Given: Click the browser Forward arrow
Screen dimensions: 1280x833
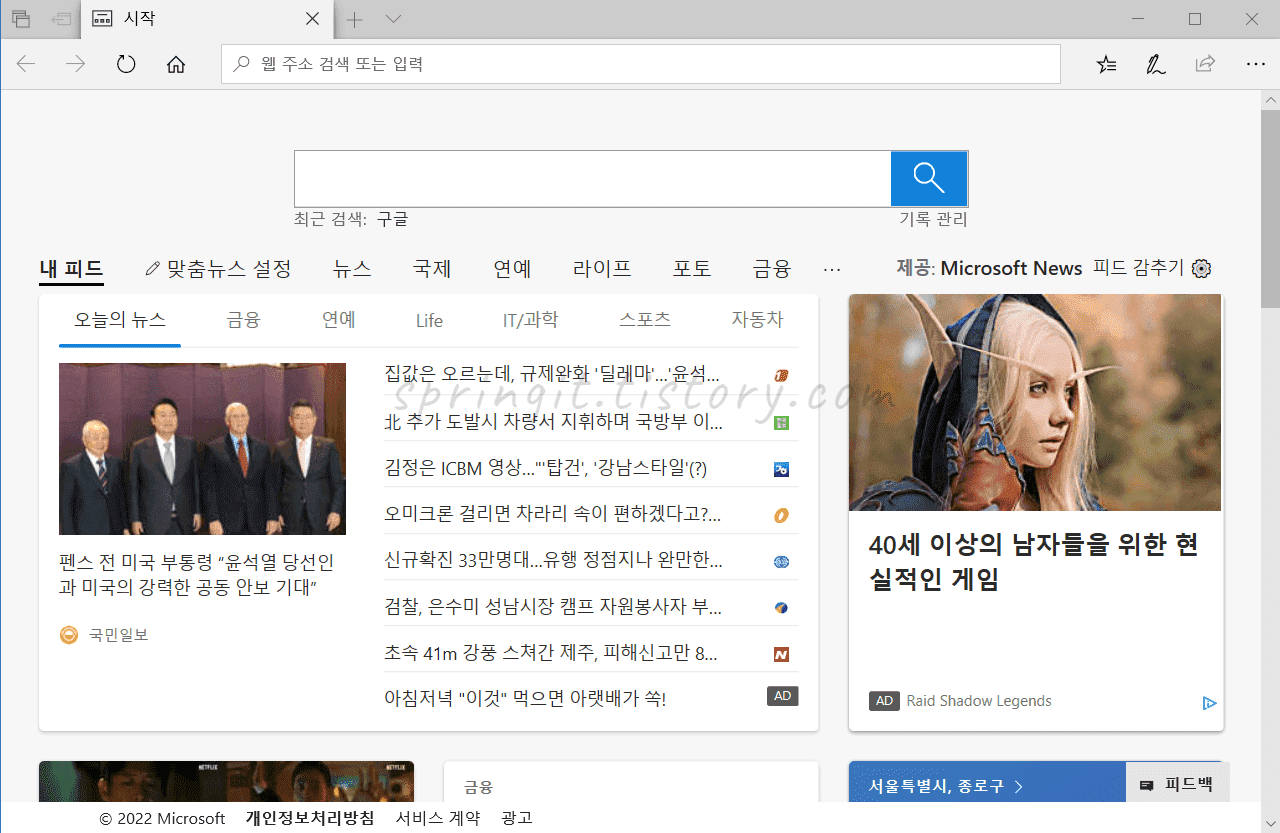Looking at the screenshot, I should pyautogui.click(x=76, y=64).
